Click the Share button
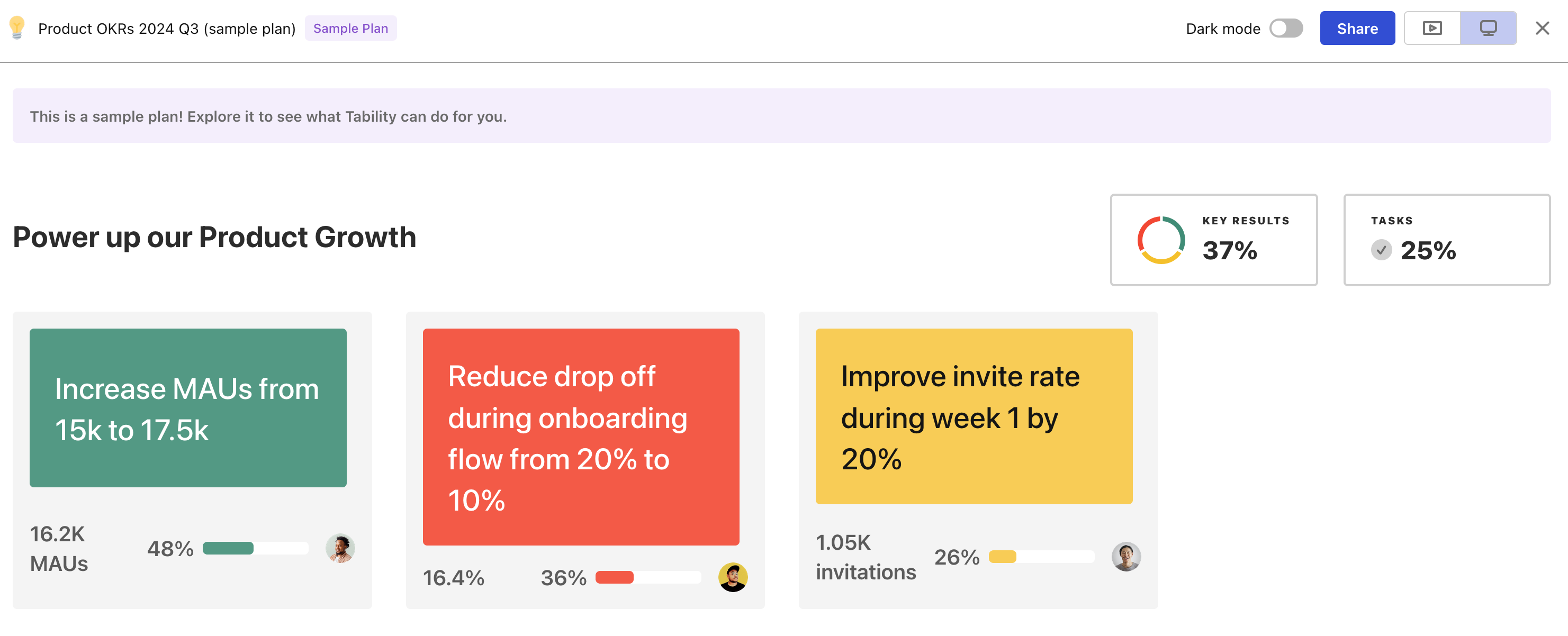 pyautogui.click(x=1357, y=28)
